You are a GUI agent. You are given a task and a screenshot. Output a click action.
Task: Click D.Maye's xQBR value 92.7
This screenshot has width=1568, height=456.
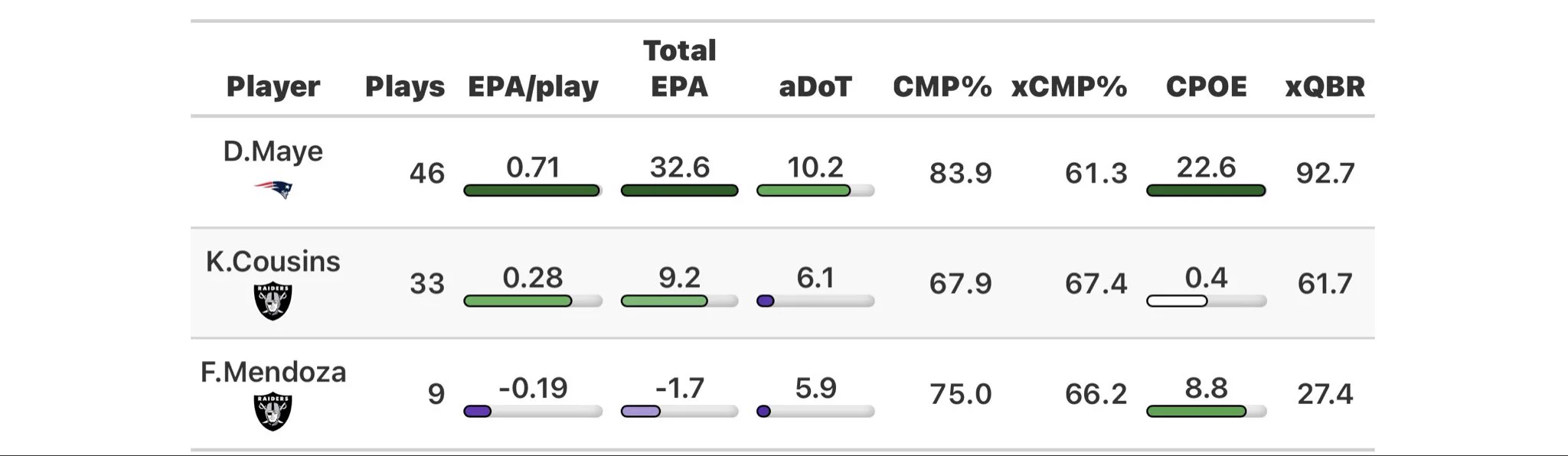pos(1325,173)
